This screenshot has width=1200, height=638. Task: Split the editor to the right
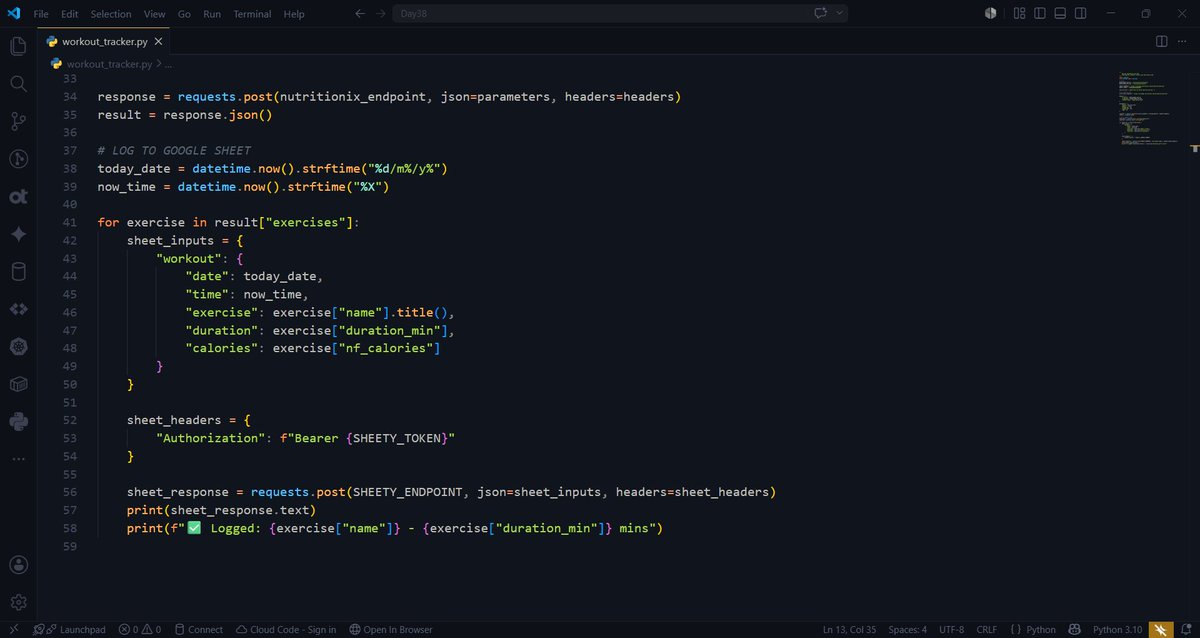[1161, 41]
